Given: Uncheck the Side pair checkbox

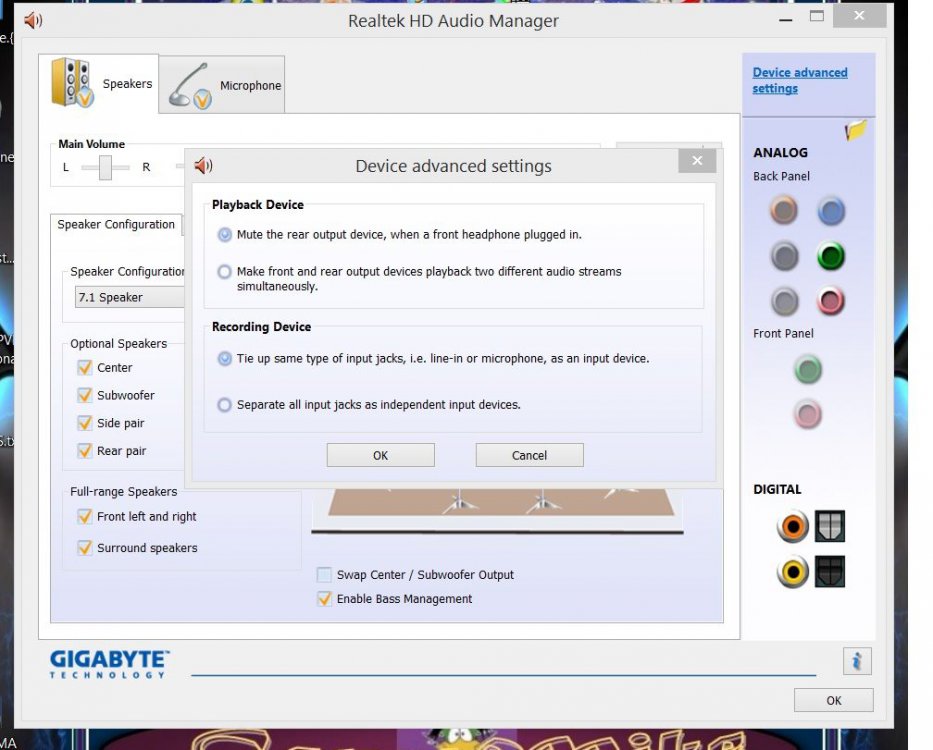Looking at the screenshot, I should (x=84, y=423).
